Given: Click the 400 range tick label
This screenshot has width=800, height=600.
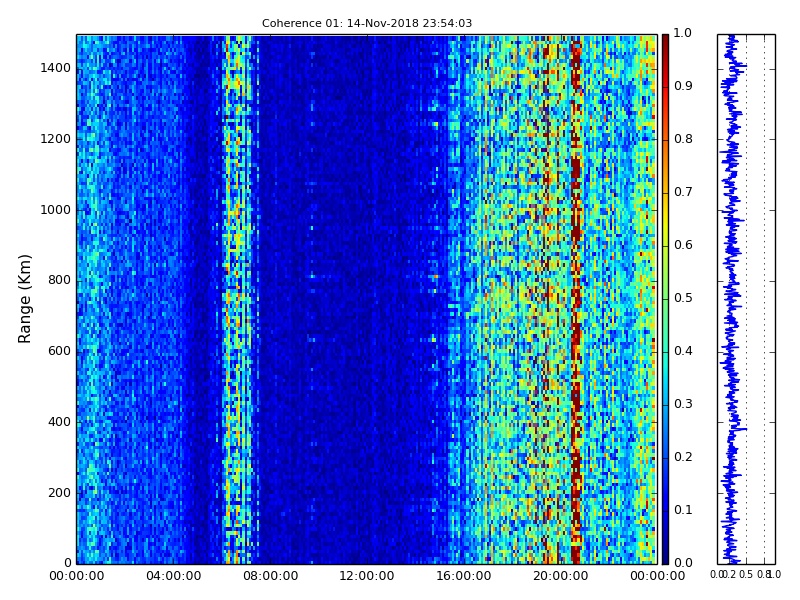Looking at the screenshot, I should click(x=60, y=422).
